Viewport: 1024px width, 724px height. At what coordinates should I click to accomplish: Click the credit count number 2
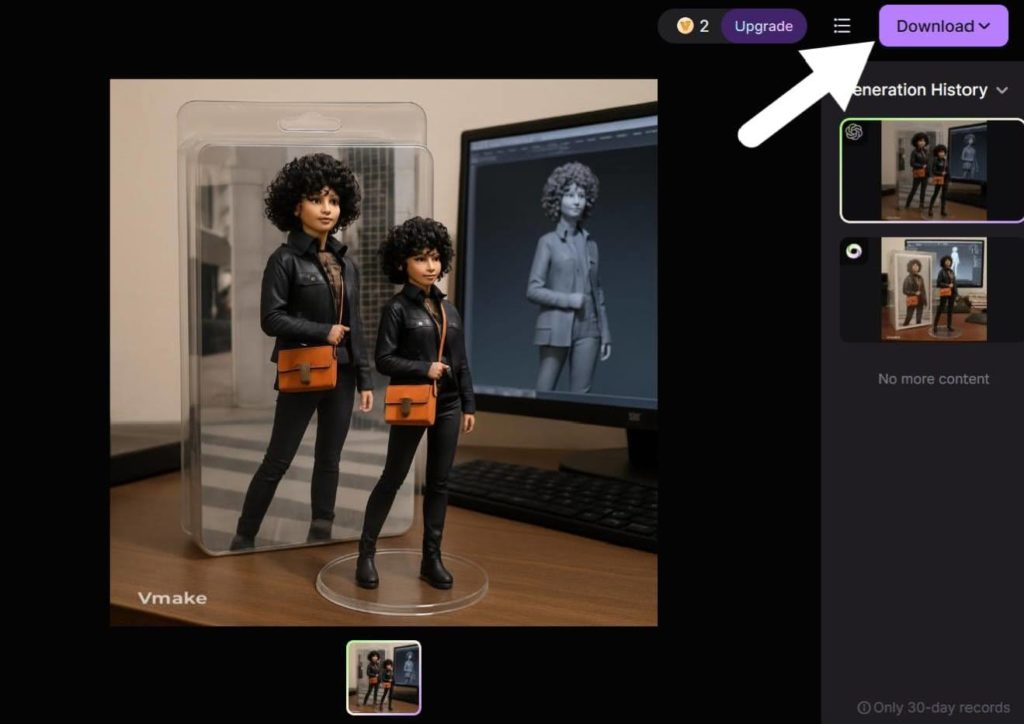click(x=704, y=26)
